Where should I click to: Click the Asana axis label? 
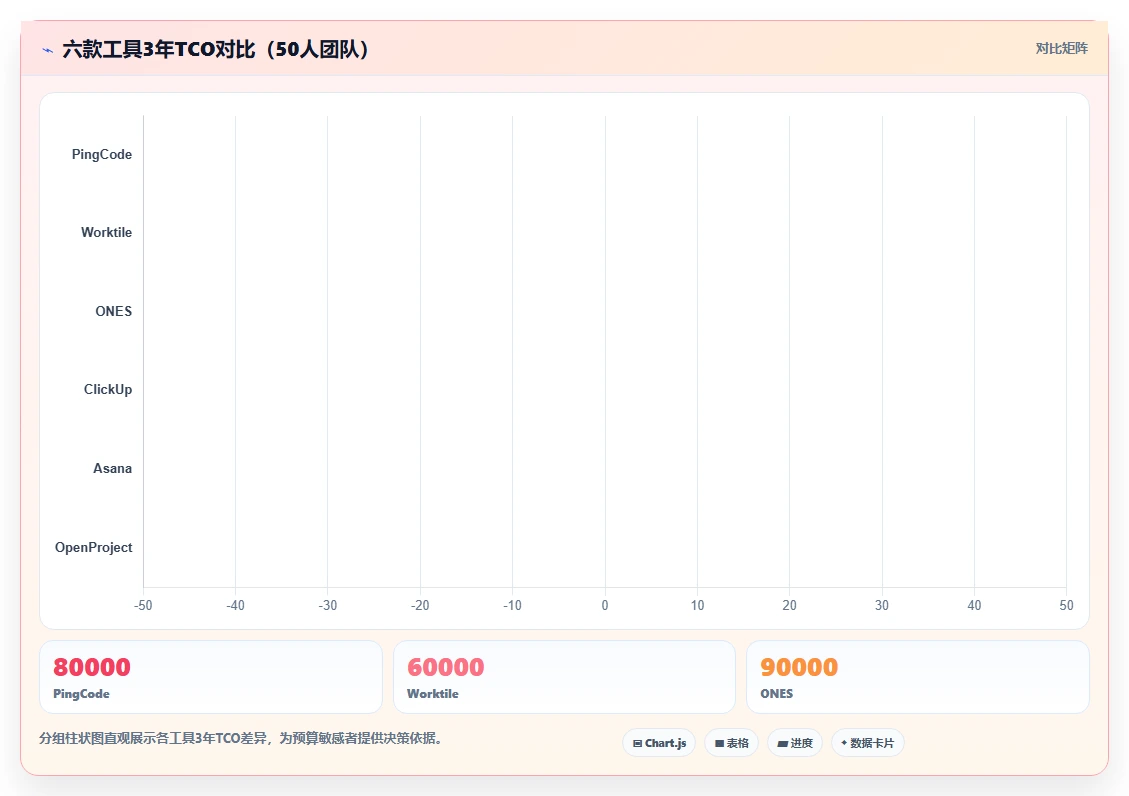coord(112,469)
